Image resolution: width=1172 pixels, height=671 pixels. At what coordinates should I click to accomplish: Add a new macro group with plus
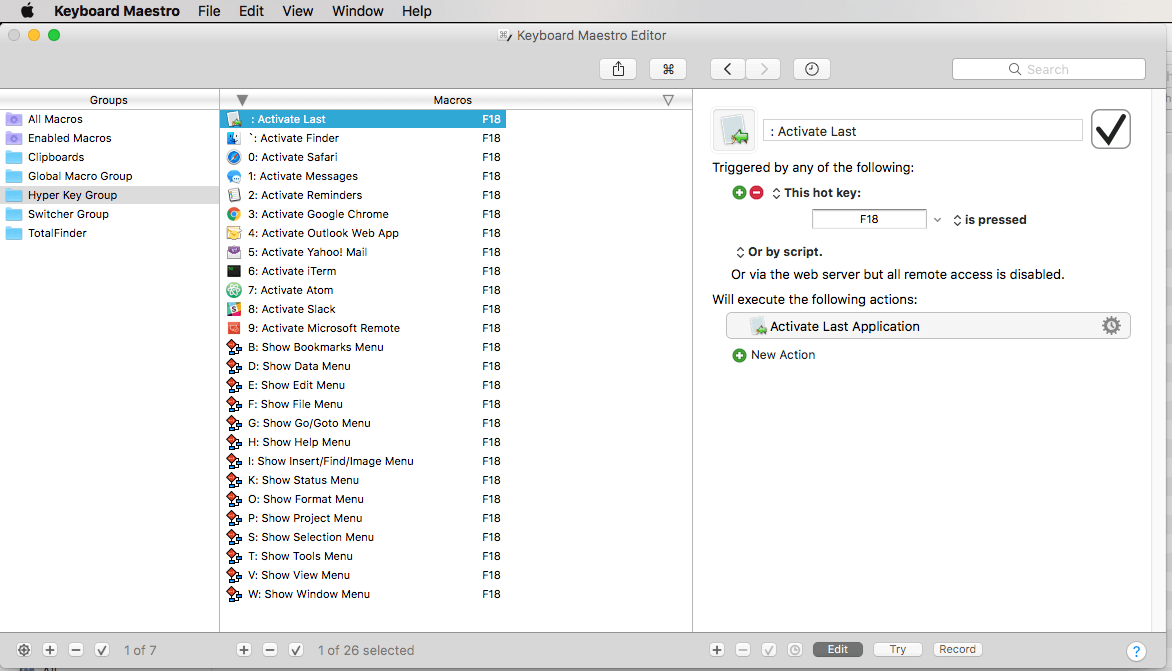coord(50,650)
